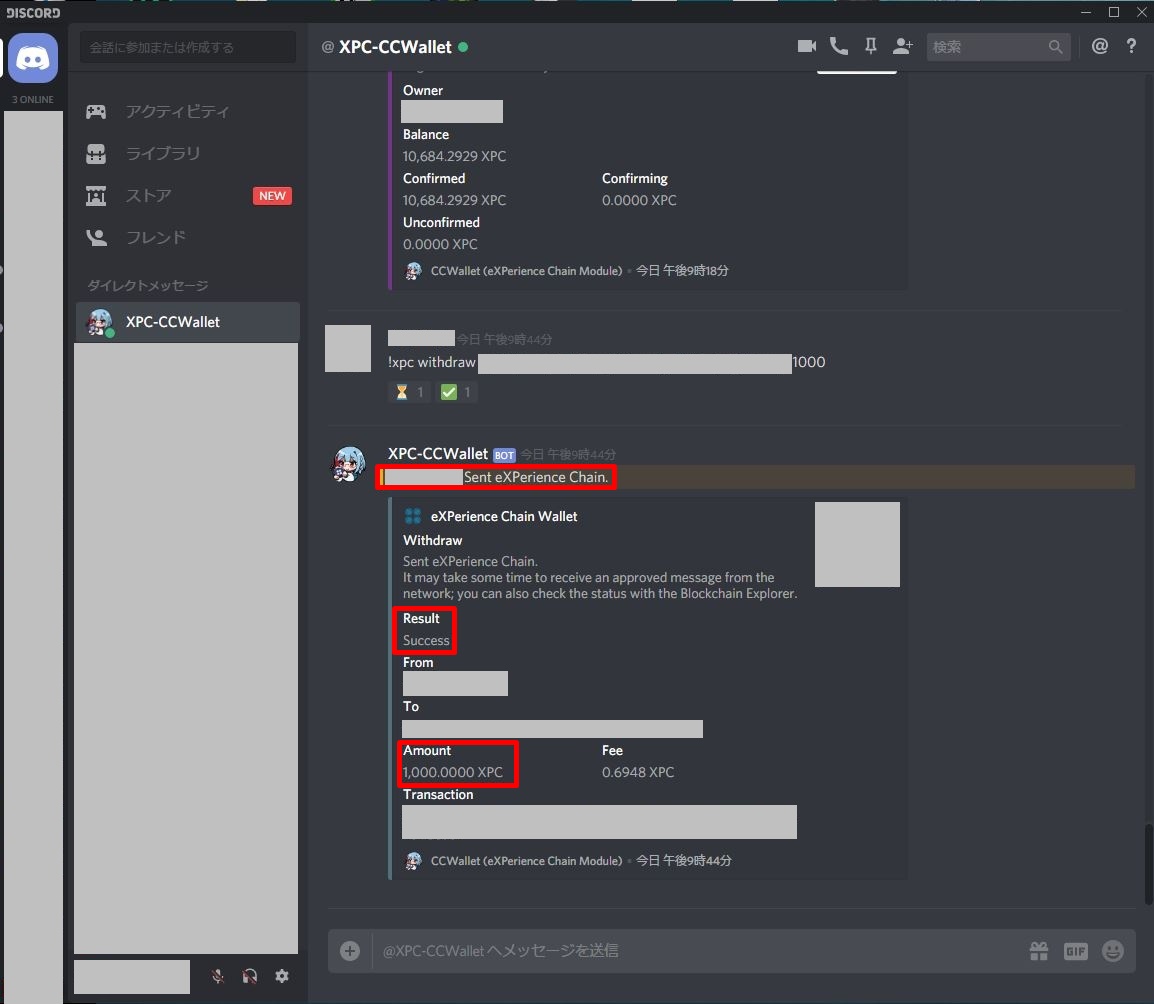This screenshot has width=1154, height=1004.
Task: Select the XPC-CCWallet direct message
Action: 187,322
